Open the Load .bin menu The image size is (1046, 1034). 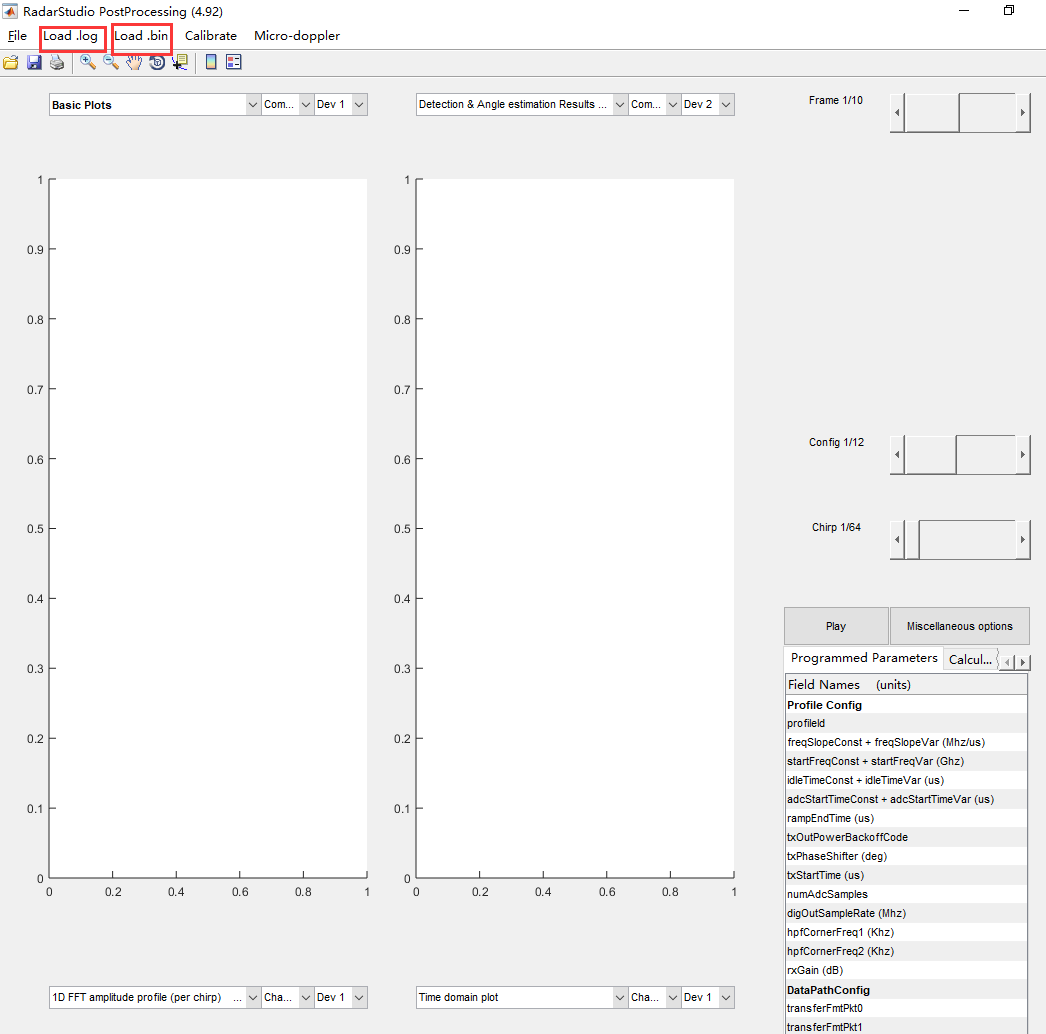point(141,36)
